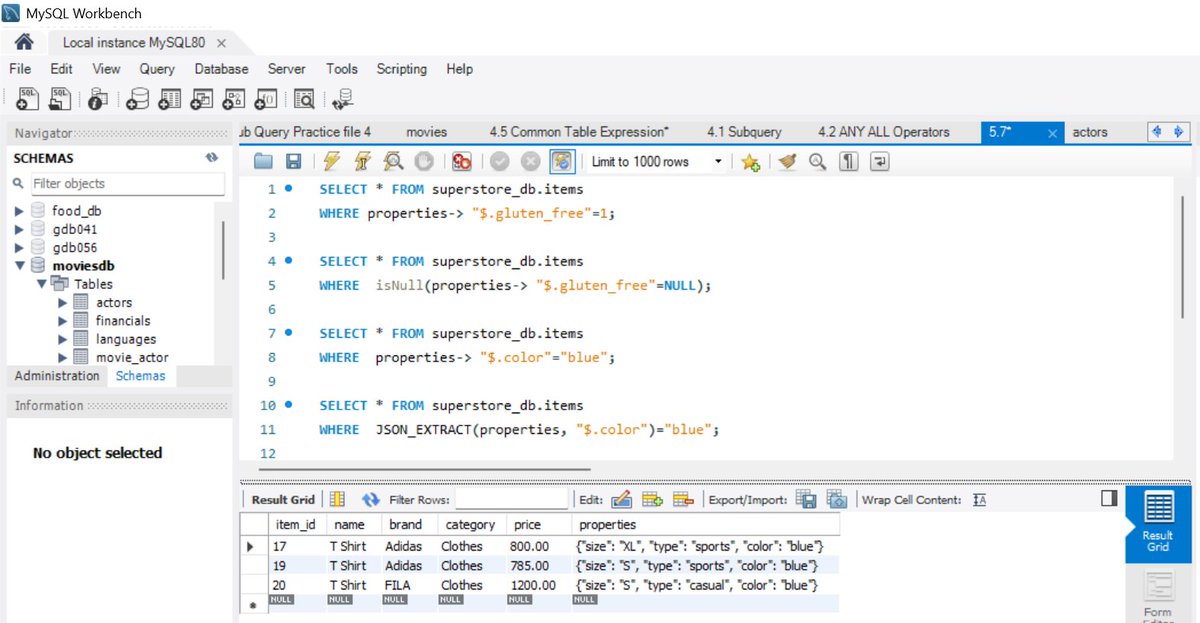Switch to the 4.1 Subquery tab
The height and width of the screenshot is (623, 1200).
pyautogui.click(x=744, y=132)
